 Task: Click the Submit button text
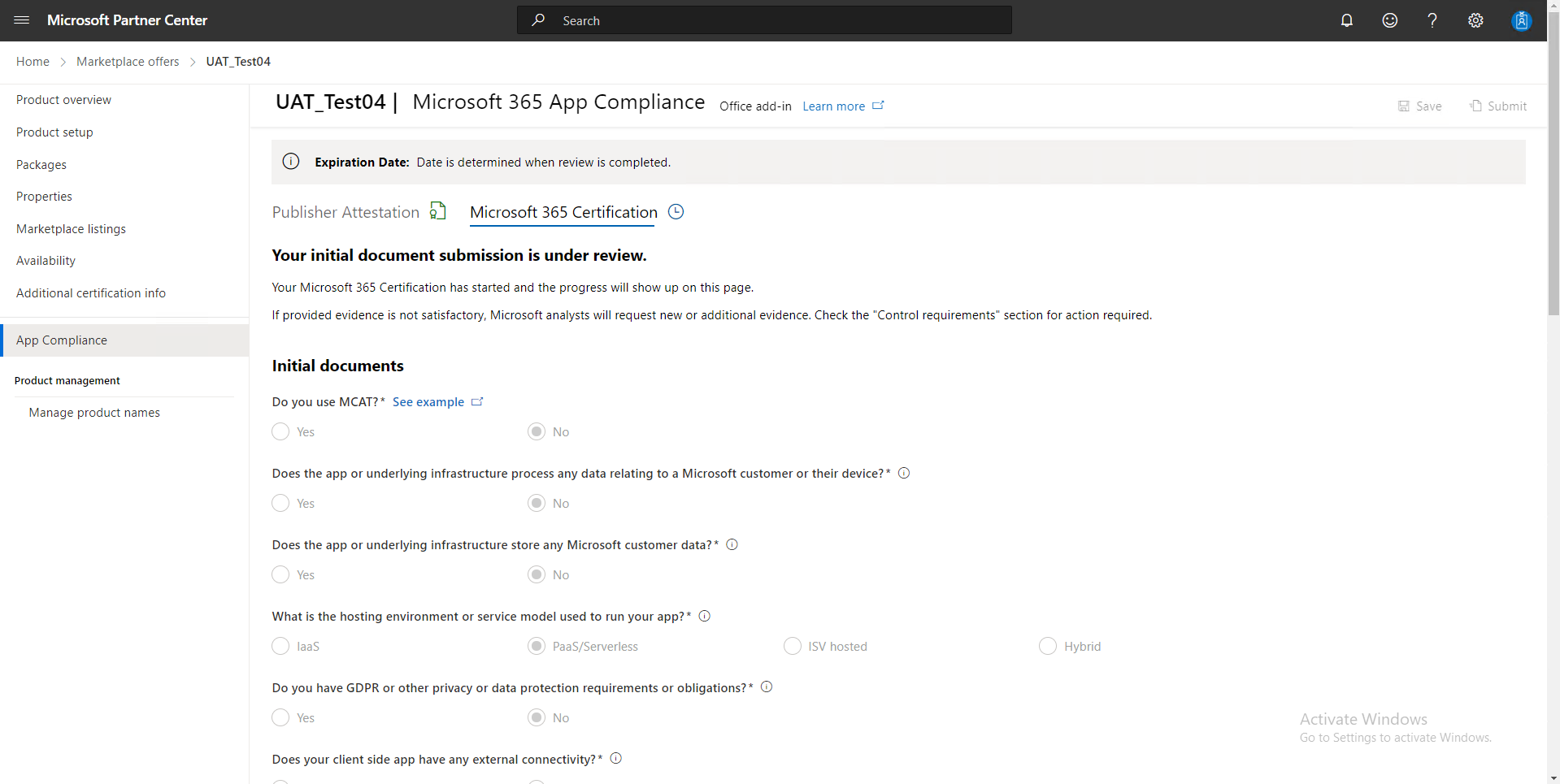(1507, 106)
